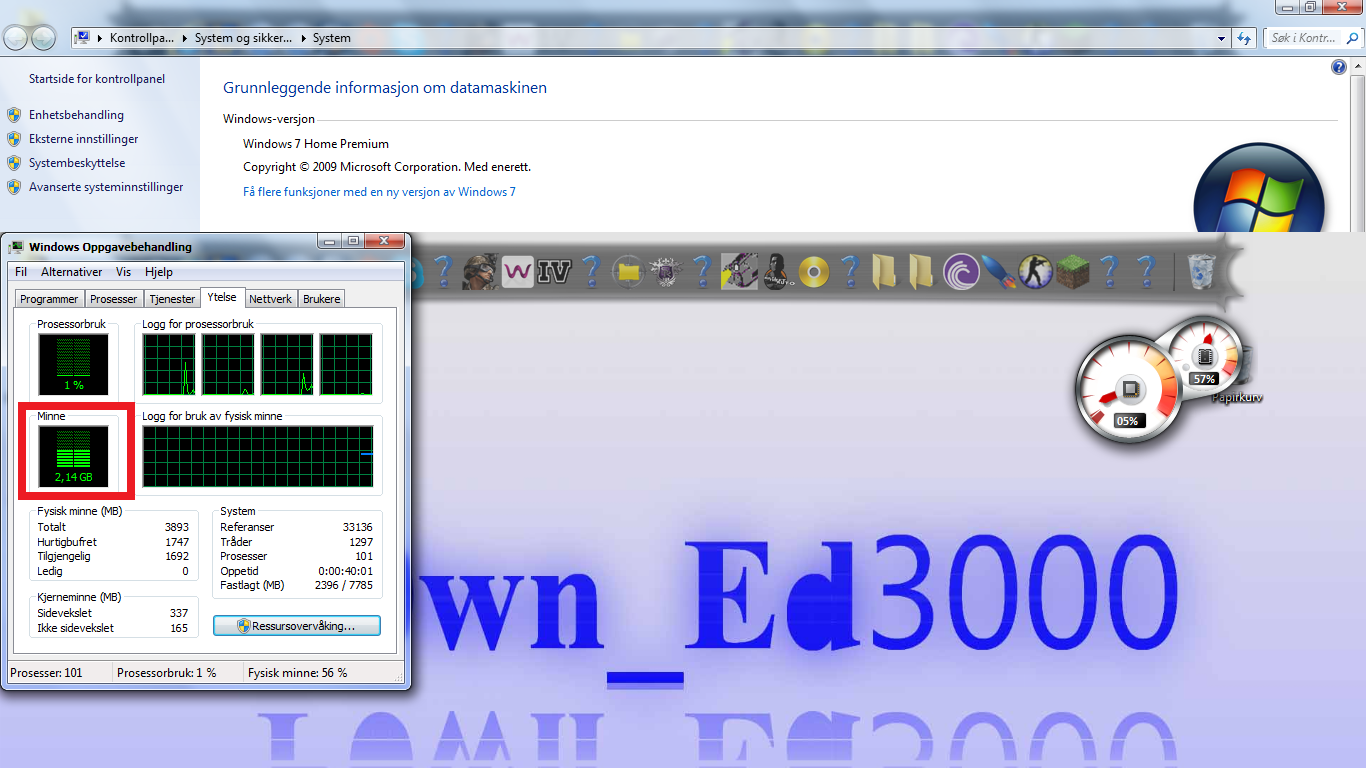Open the address bar previous locations dropdown
The height and width of the screenshot is (768, 1366).
1222,38
